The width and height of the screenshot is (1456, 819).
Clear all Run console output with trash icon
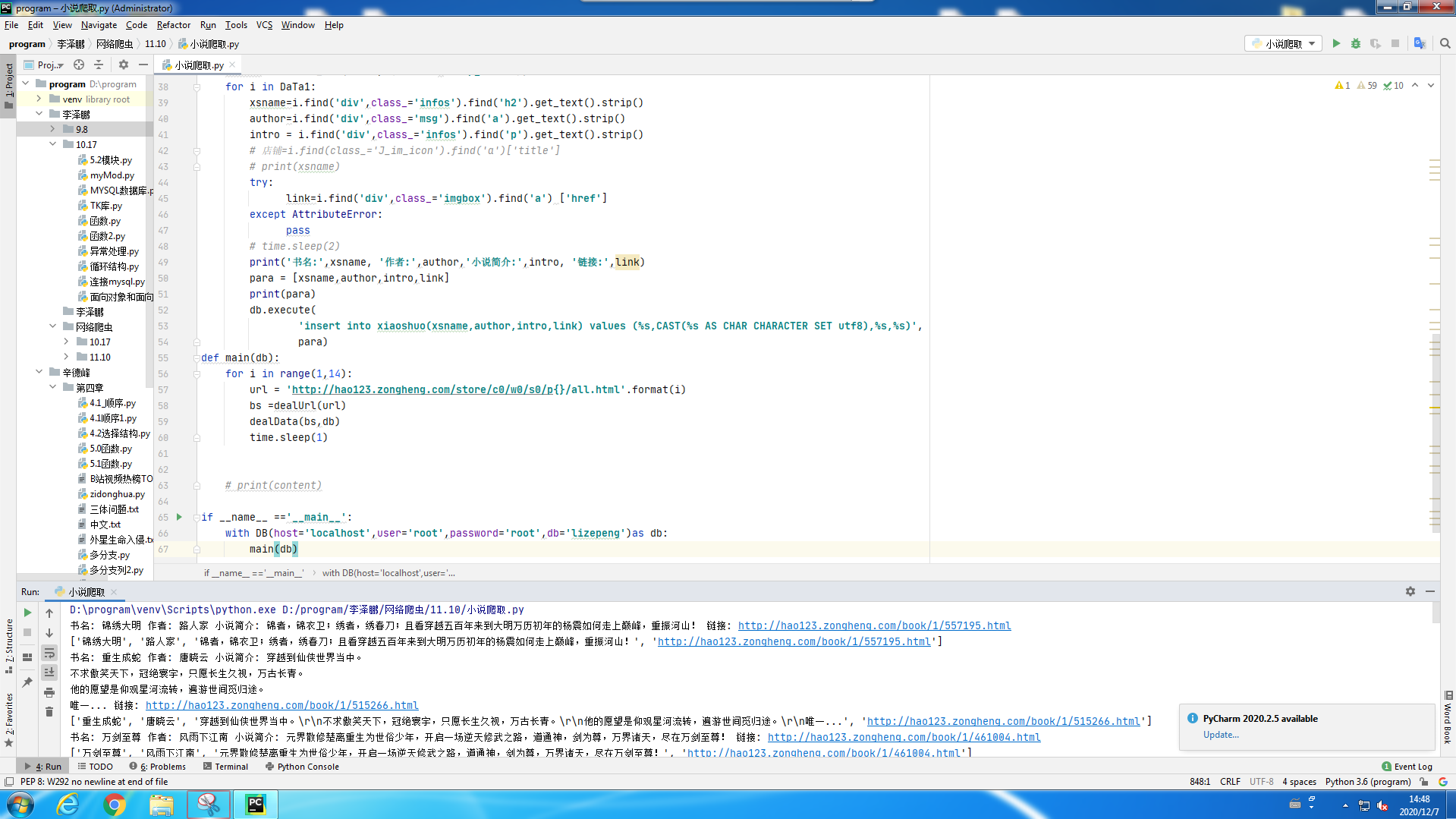pos(49,712)
